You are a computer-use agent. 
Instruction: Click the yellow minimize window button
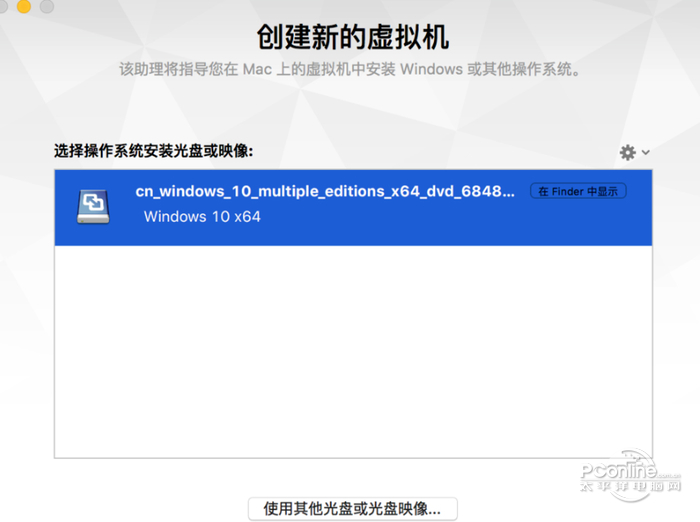tap(24, 6)
